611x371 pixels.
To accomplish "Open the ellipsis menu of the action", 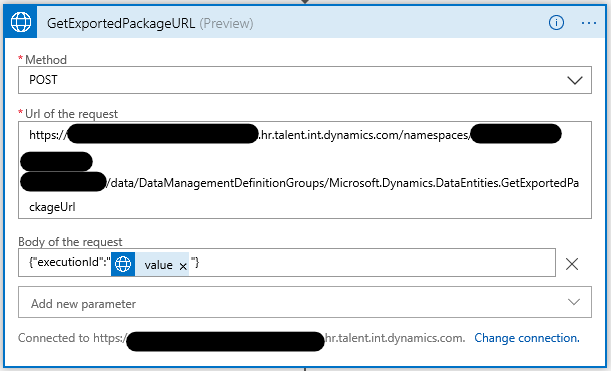I will (x=588, y=23).
